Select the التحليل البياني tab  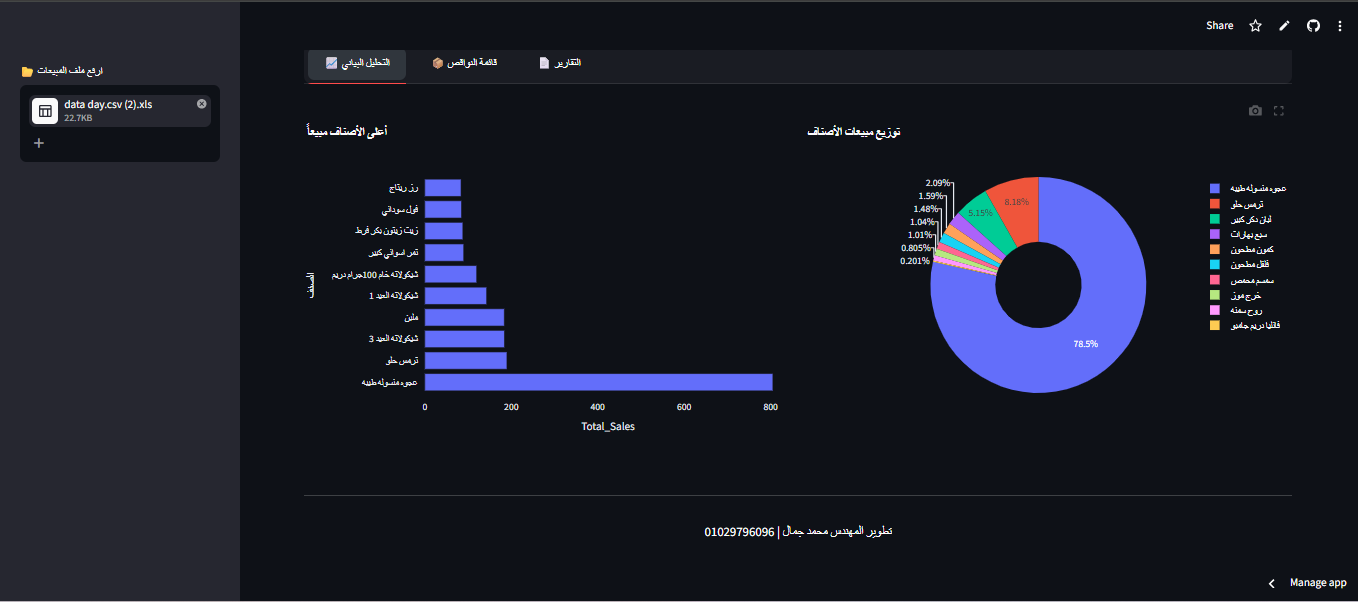tap(358, 63)
